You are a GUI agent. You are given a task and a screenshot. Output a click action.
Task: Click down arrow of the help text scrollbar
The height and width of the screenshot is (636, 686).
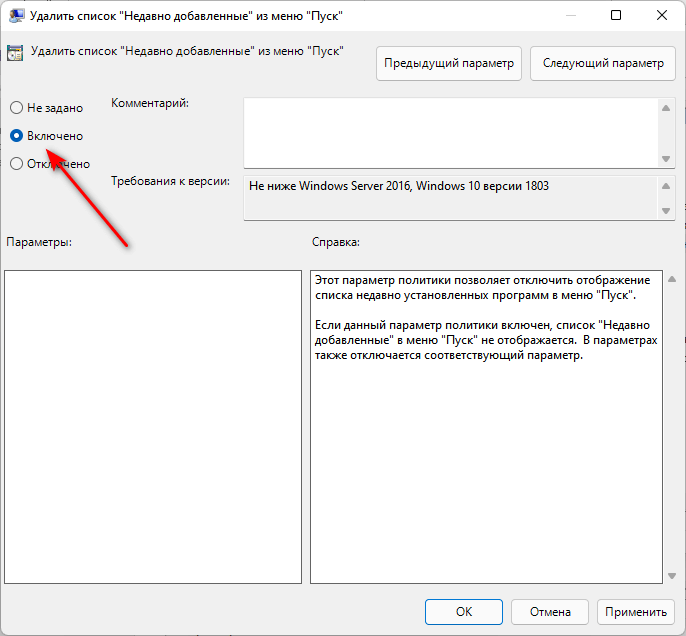[x=672, y=576]
